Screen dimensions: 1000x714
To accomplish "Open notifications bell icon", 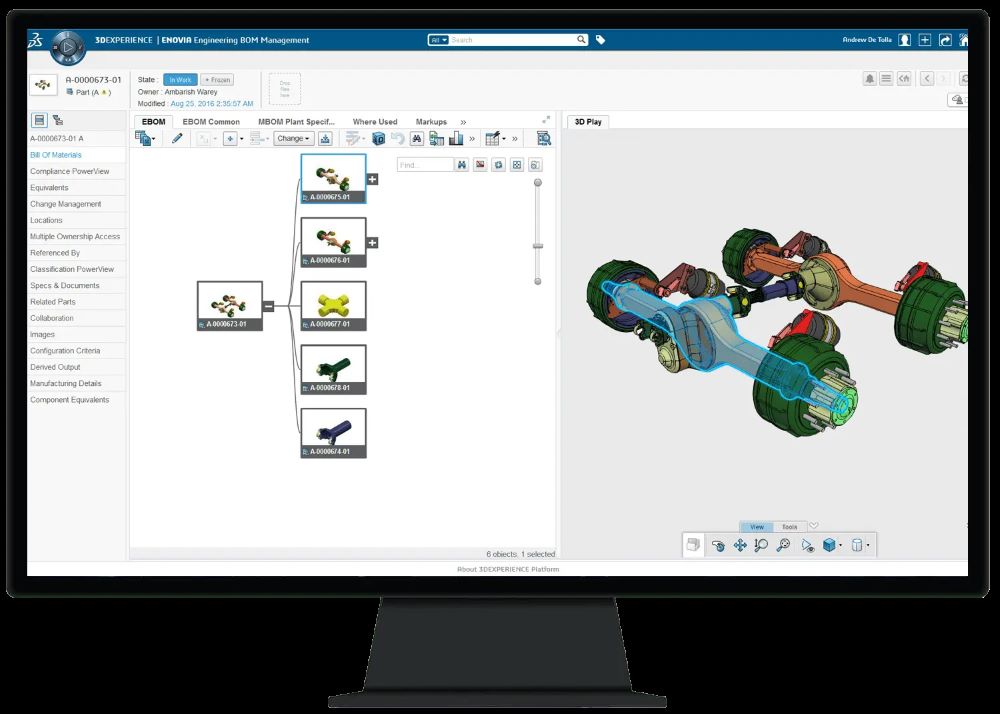I will point(869,78).
